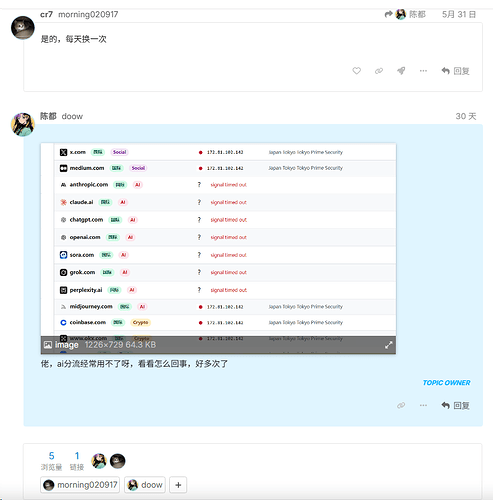Click the doow post text about ai分流
Screen dimensions: 493x500
(x=134, y=364)
